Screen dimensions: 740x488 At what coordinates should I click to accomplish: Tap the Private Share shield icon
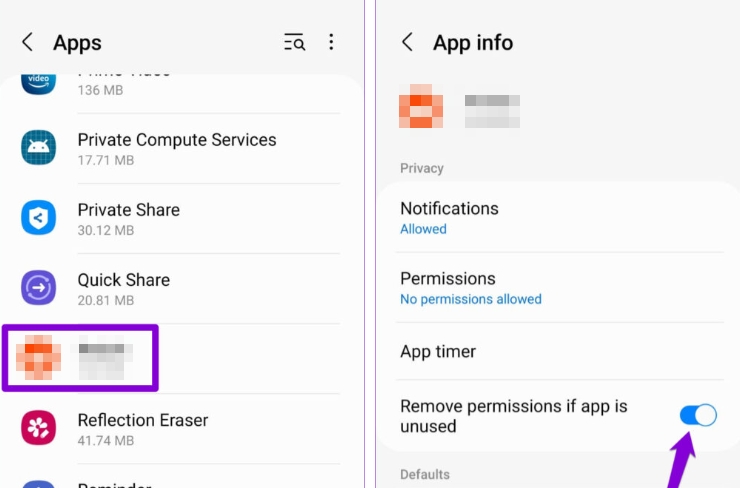click(38, 218)
